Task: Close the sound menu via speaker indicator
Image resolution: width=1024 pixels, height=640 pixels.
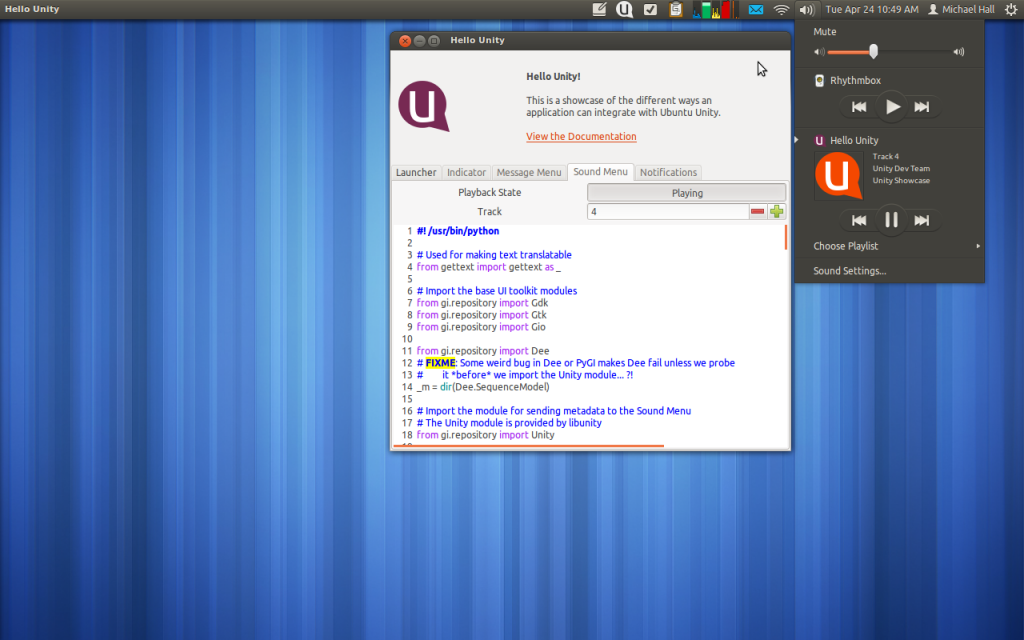Action: pyautogui.click(x=807, y=9)
